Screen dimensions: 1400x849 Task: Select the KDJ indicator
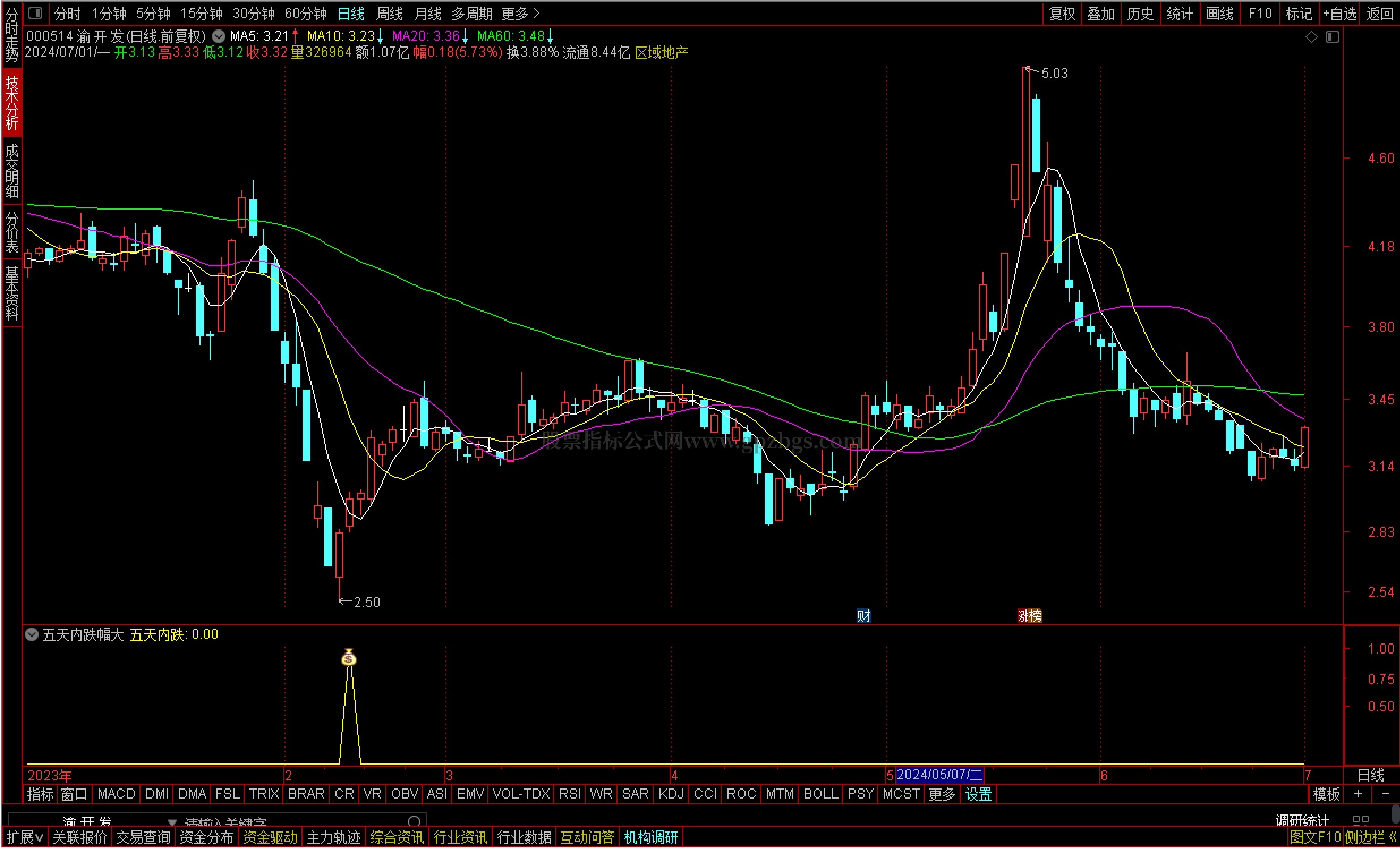[x=671, y=793]
